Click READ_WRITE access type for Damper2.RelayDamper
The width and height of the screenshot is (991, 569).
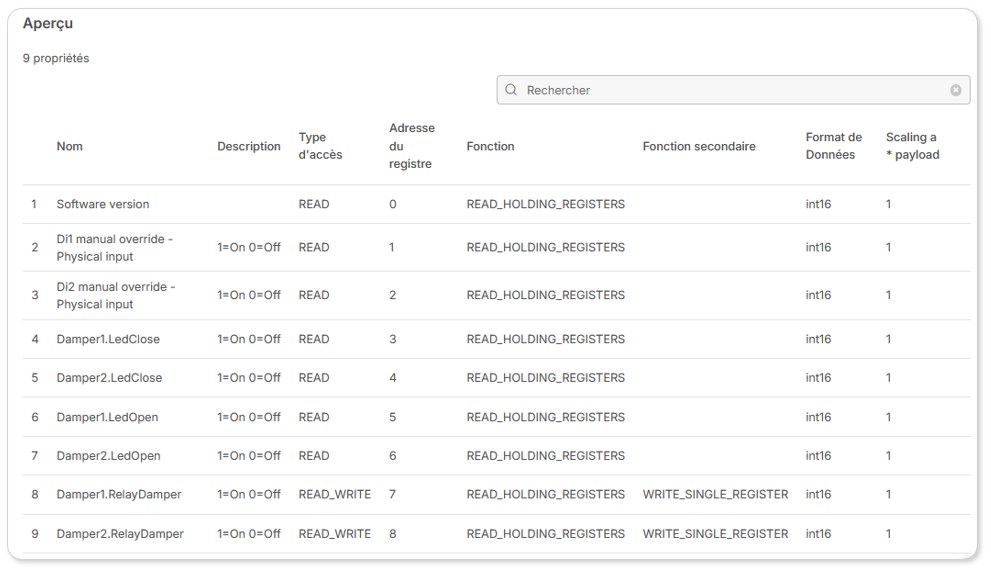pos(335,534)
